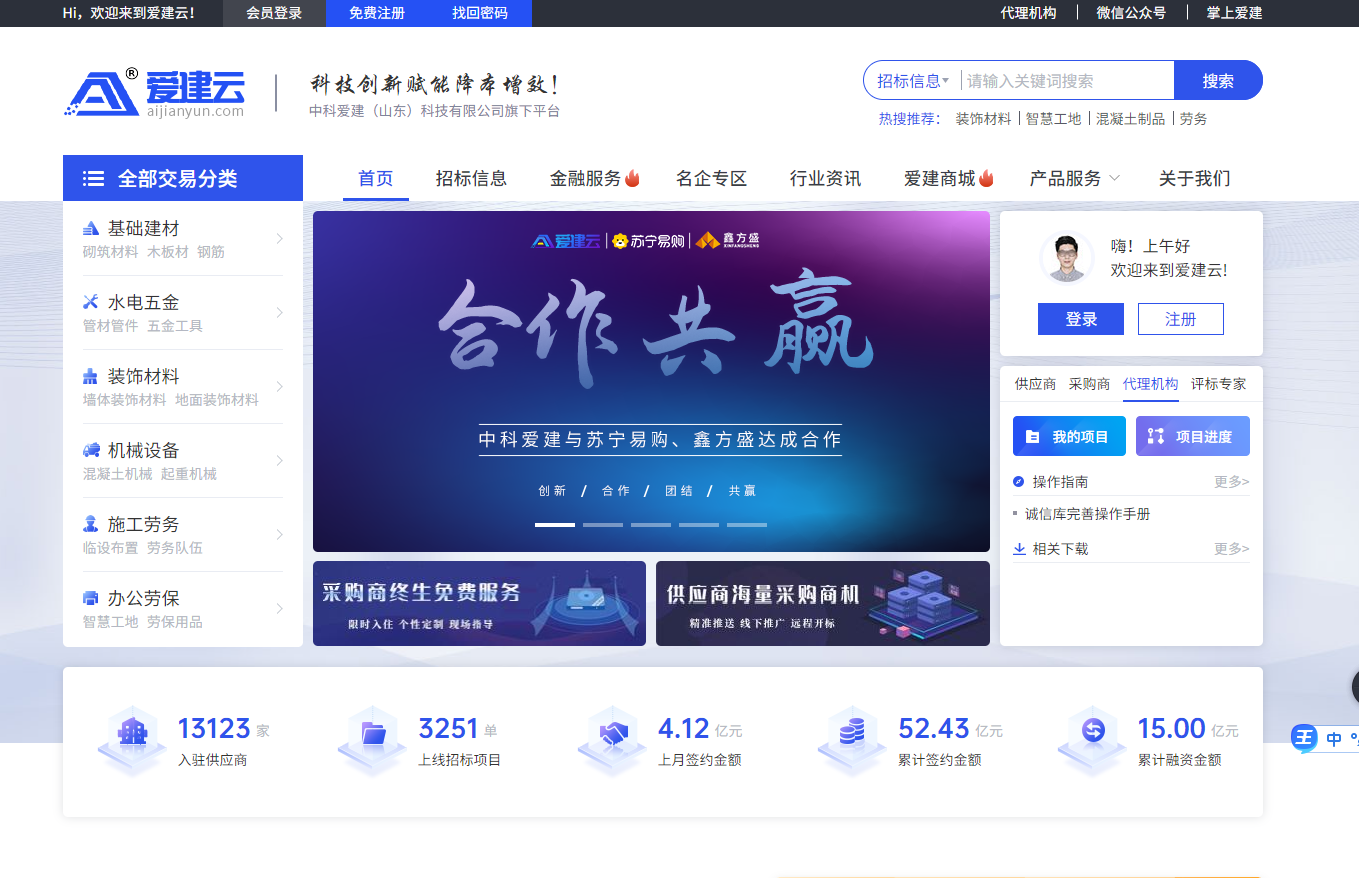Expand the 水电五金 category chevron

tap(279, 312)
